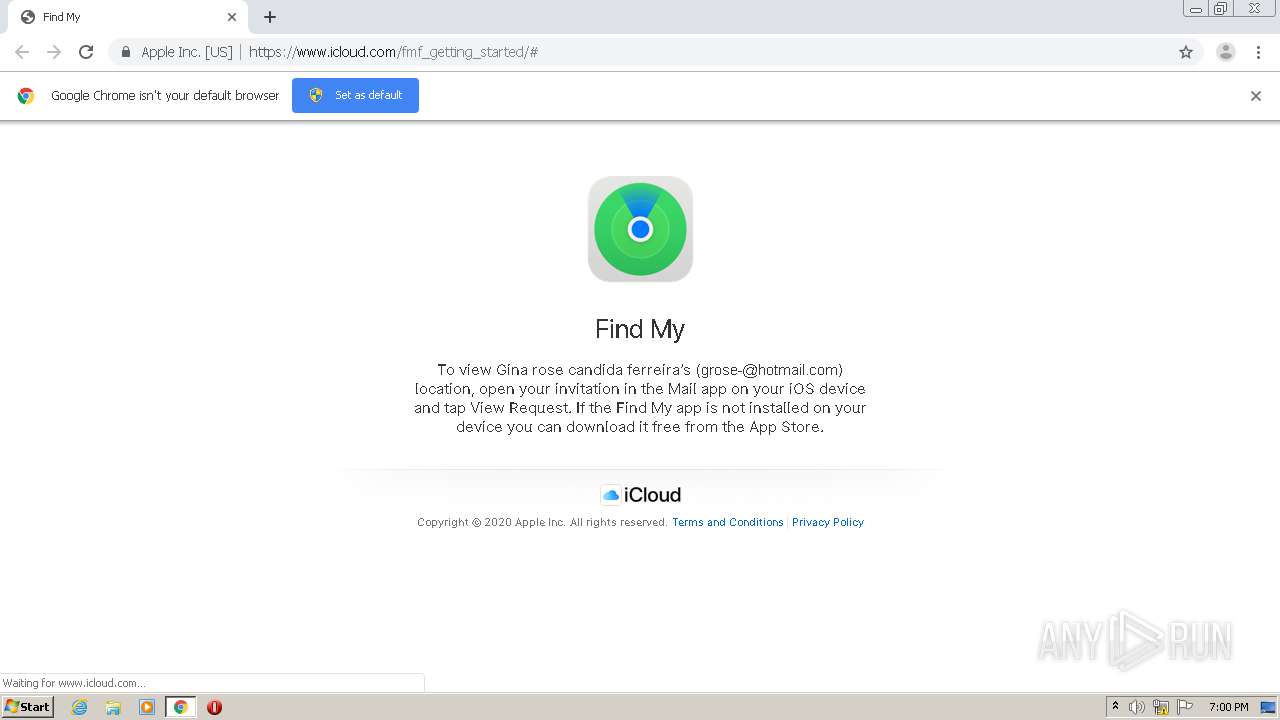Screen dimensions: 1280x720
Task: Open the Chrome profile avatar
Action: point(1226,52)
